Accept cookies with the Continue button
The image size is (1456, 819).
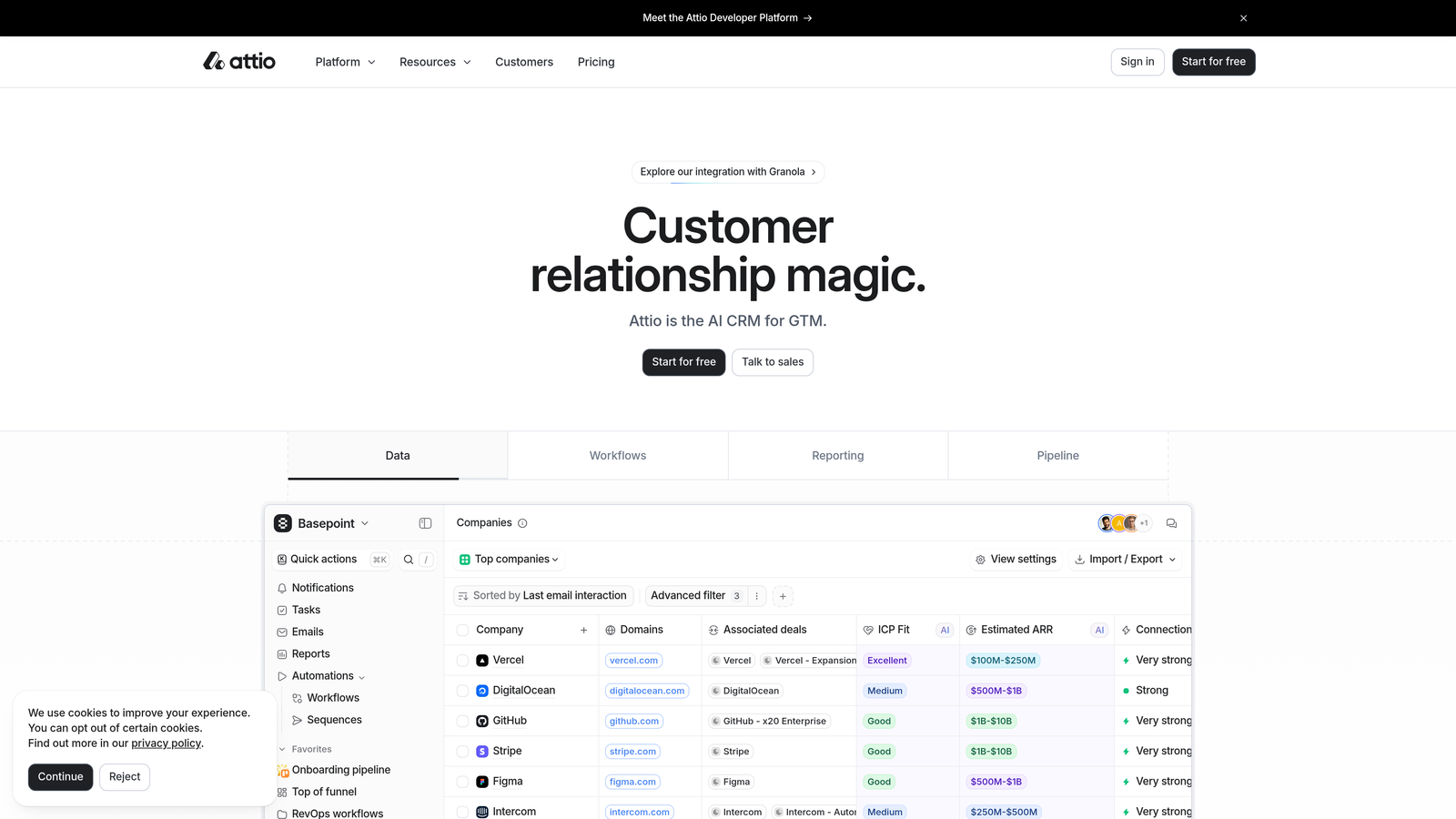point(60,776)
